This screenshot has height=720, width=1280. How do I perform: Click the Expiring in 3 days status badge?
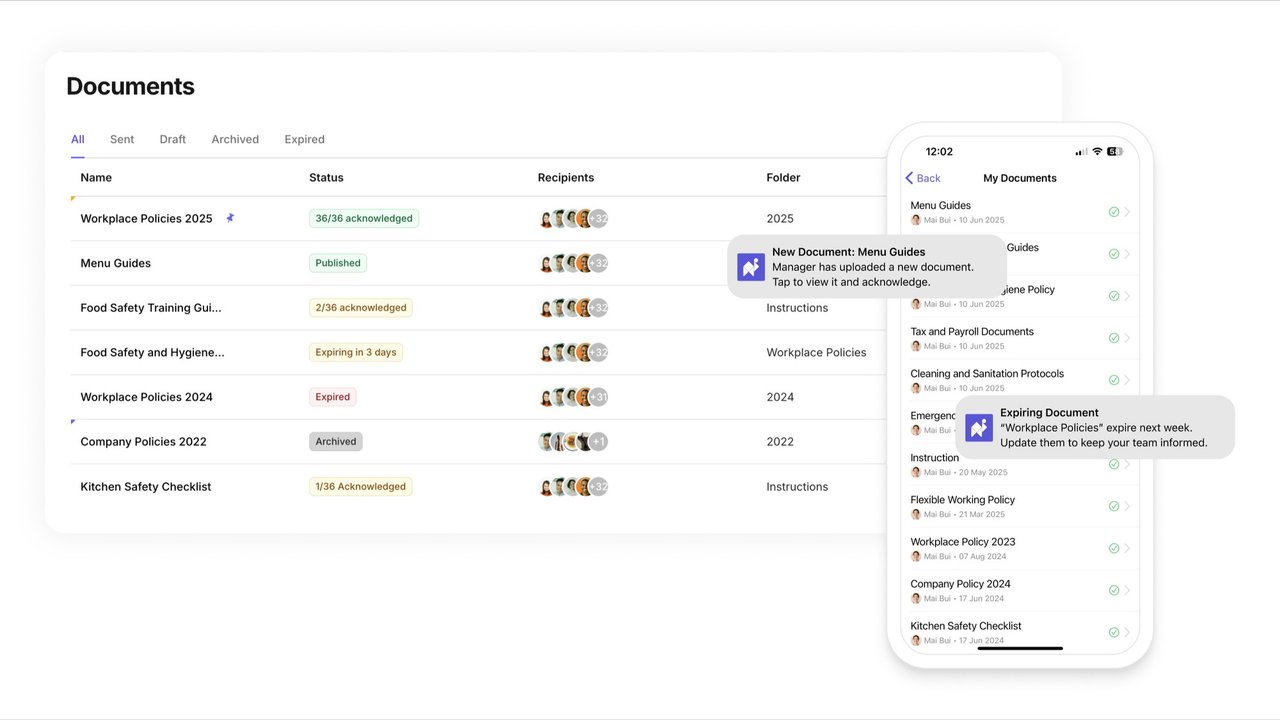tap(356, 352)
